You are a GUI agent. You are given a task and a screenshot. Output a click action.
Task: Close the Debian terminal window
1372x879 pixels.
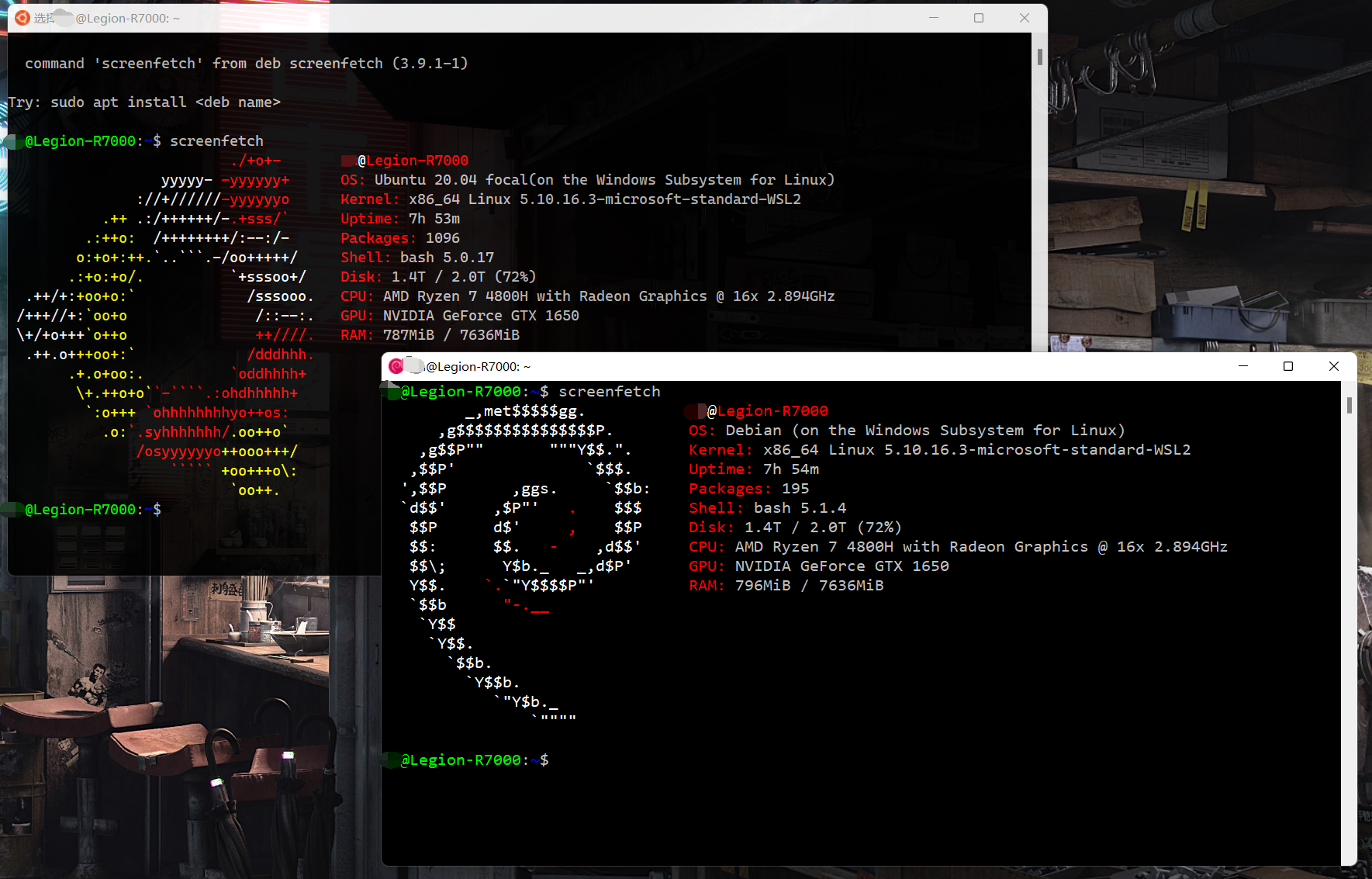point(1334,366)
